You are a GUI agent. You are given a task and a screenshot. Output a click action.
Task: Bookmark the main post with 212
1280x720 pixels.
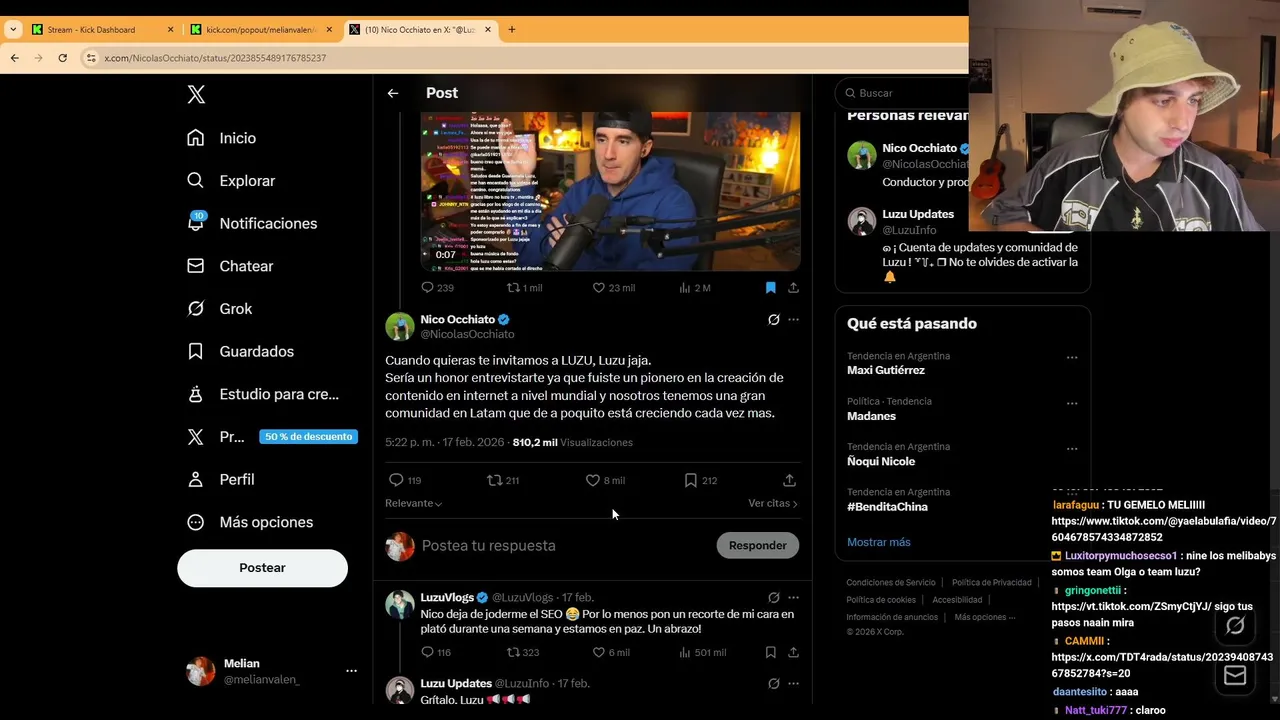[x=700, y=481]
